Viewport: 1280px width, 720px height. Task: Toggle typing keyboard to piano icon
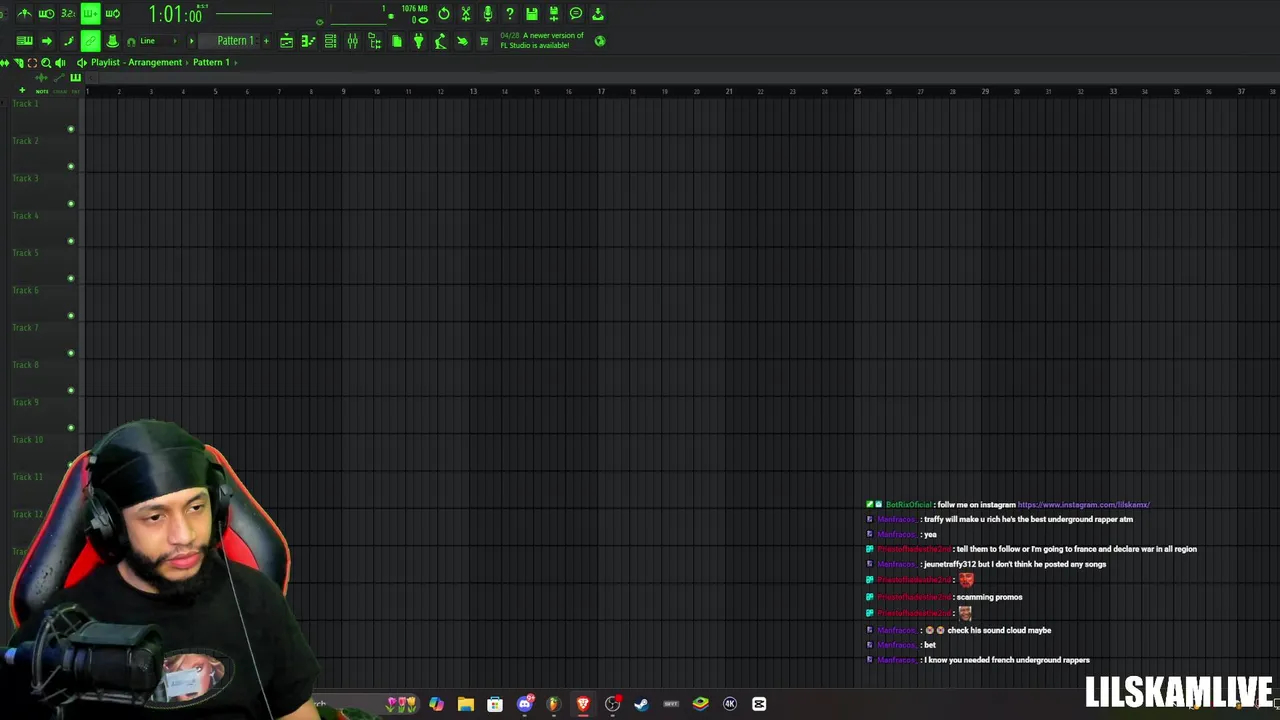[24, 41]
